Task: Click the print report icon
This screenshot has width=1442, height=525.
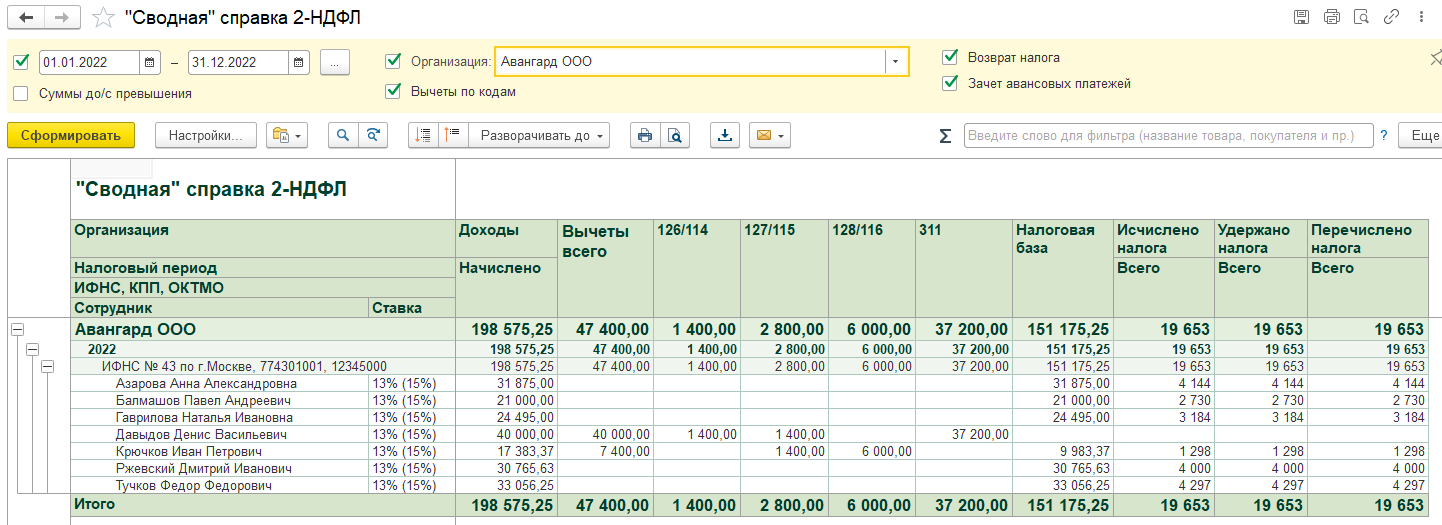Action: click(645, 136)
